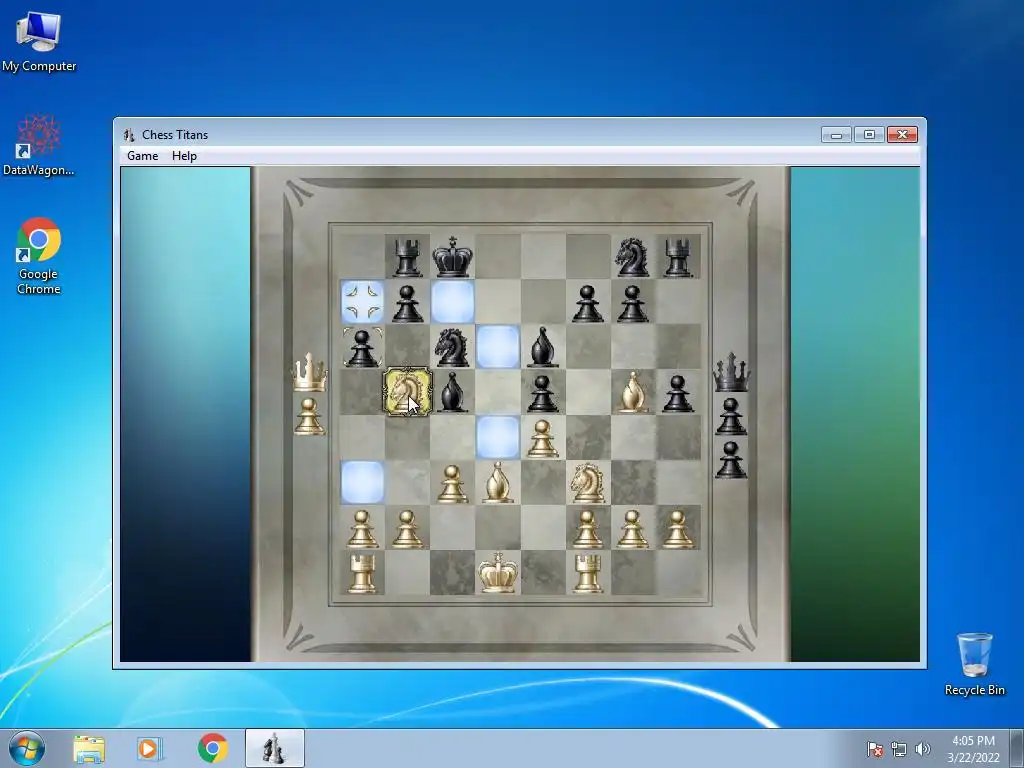1024x768 pixels.
Task: Click the black pawn directly above the white pawn
Action: click(542, 393)
